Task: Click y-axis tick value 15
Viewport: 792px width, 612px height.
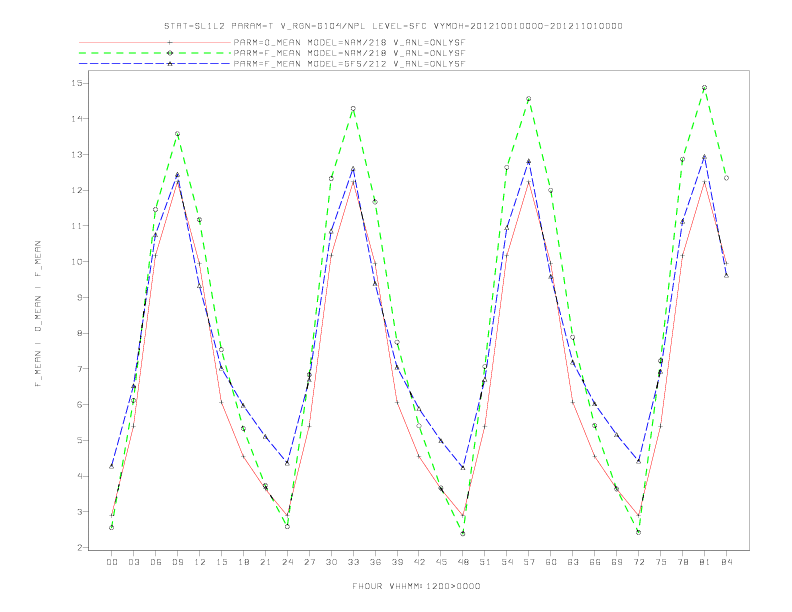Action: pos(76,83)
